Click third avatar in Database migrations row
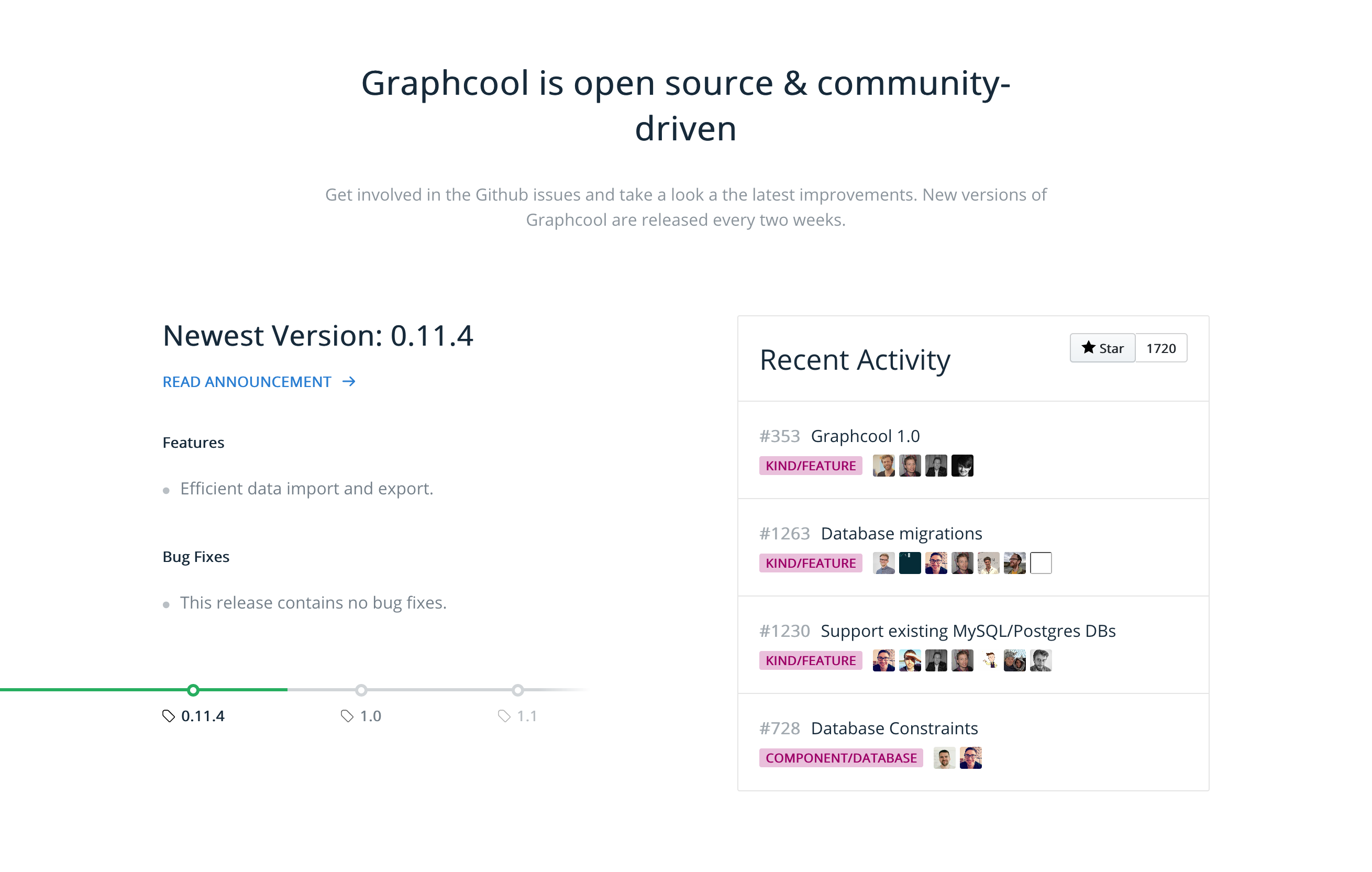This screenshot has width=1372, height=872. pyautogui.click(x=936, y=563)
